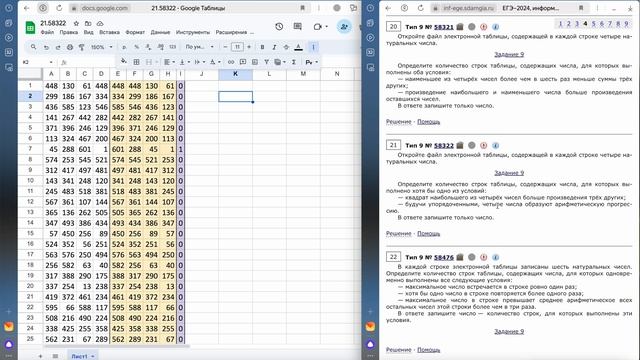Screen dimensions: 640x360
Task: Open the font family dropdown
Action: coord(200,47)
